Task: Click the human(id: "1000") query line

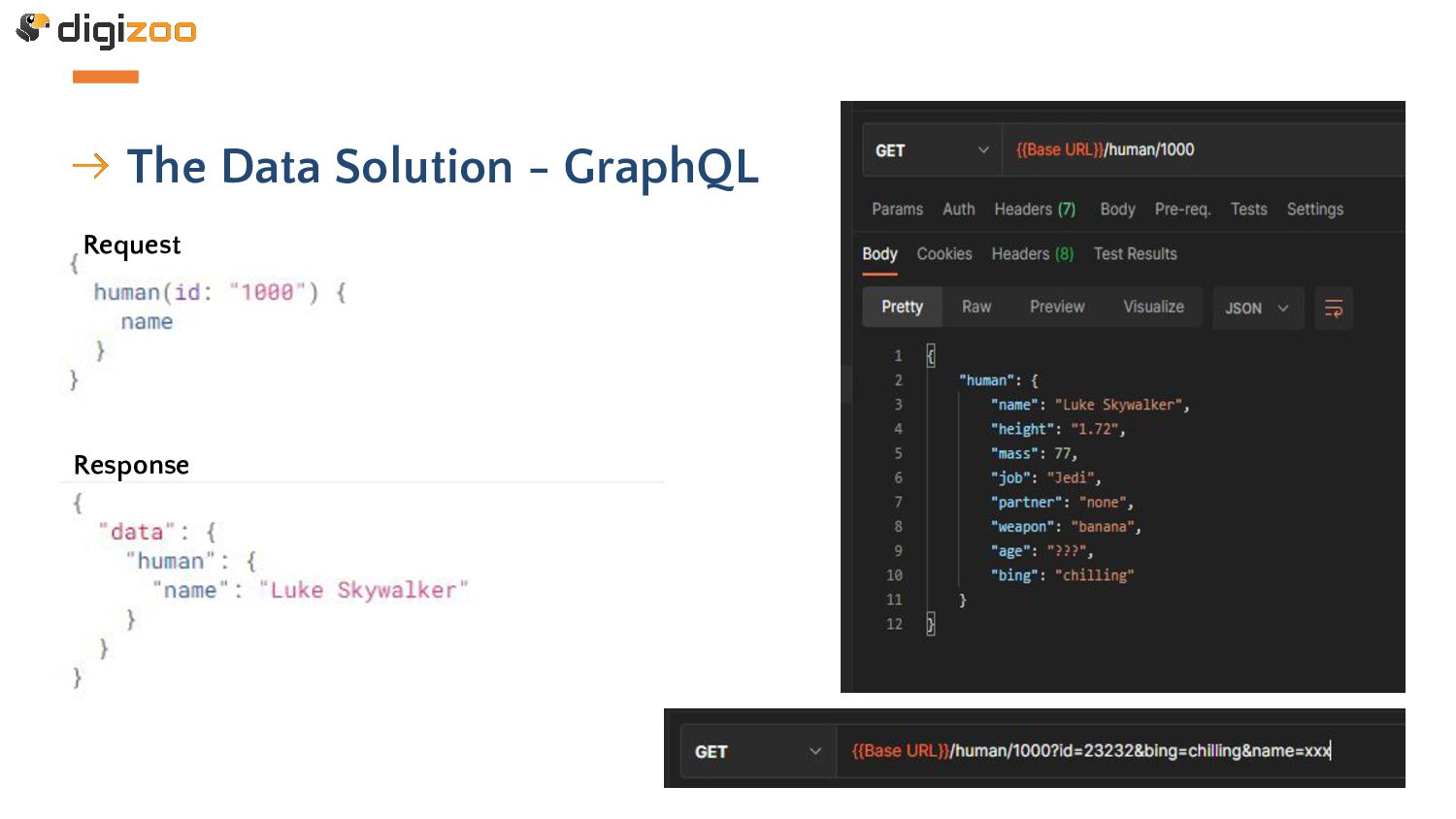Action: tap(219, 292)
